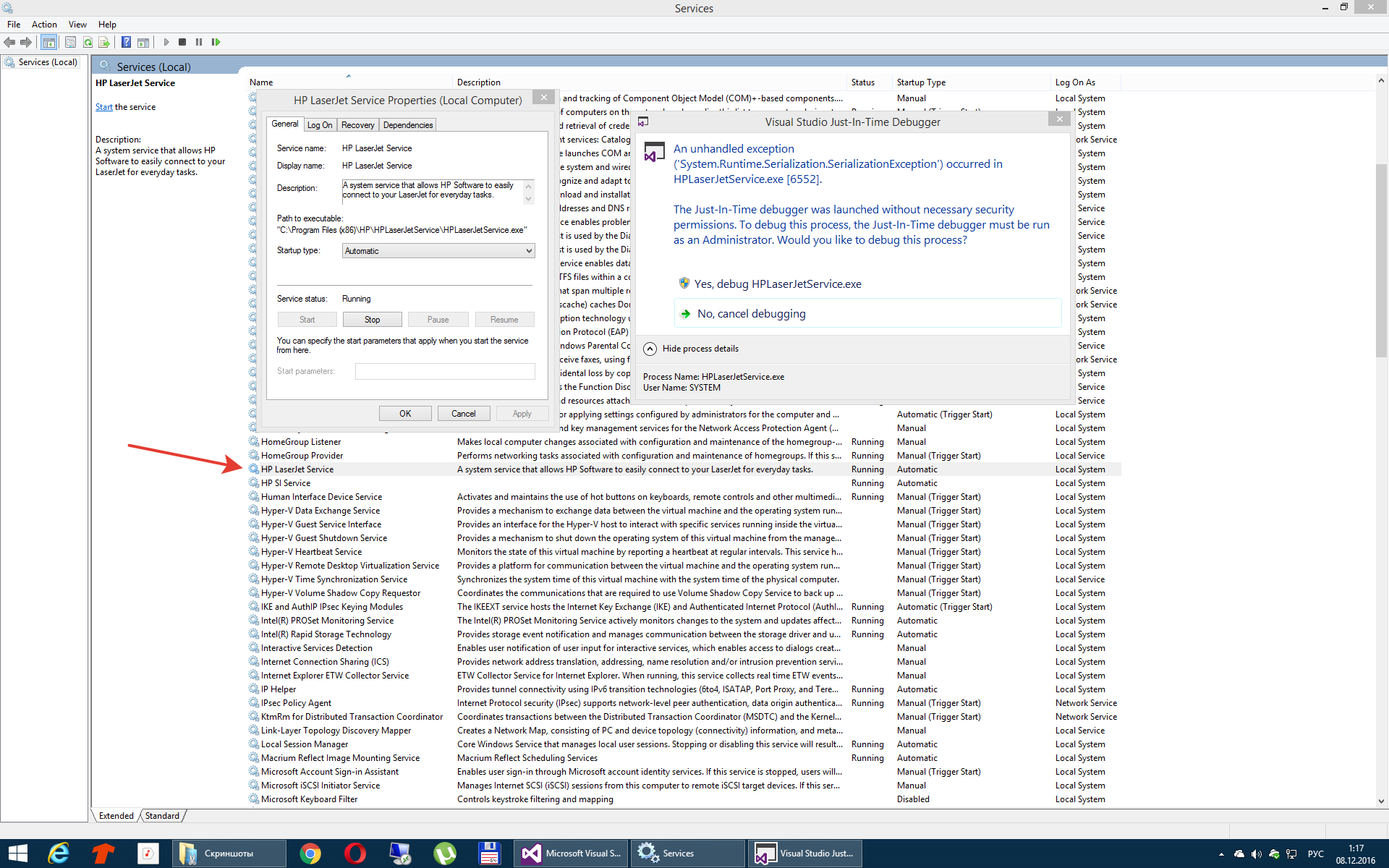
Task: Open the Action menu
Action: (44, 25)
